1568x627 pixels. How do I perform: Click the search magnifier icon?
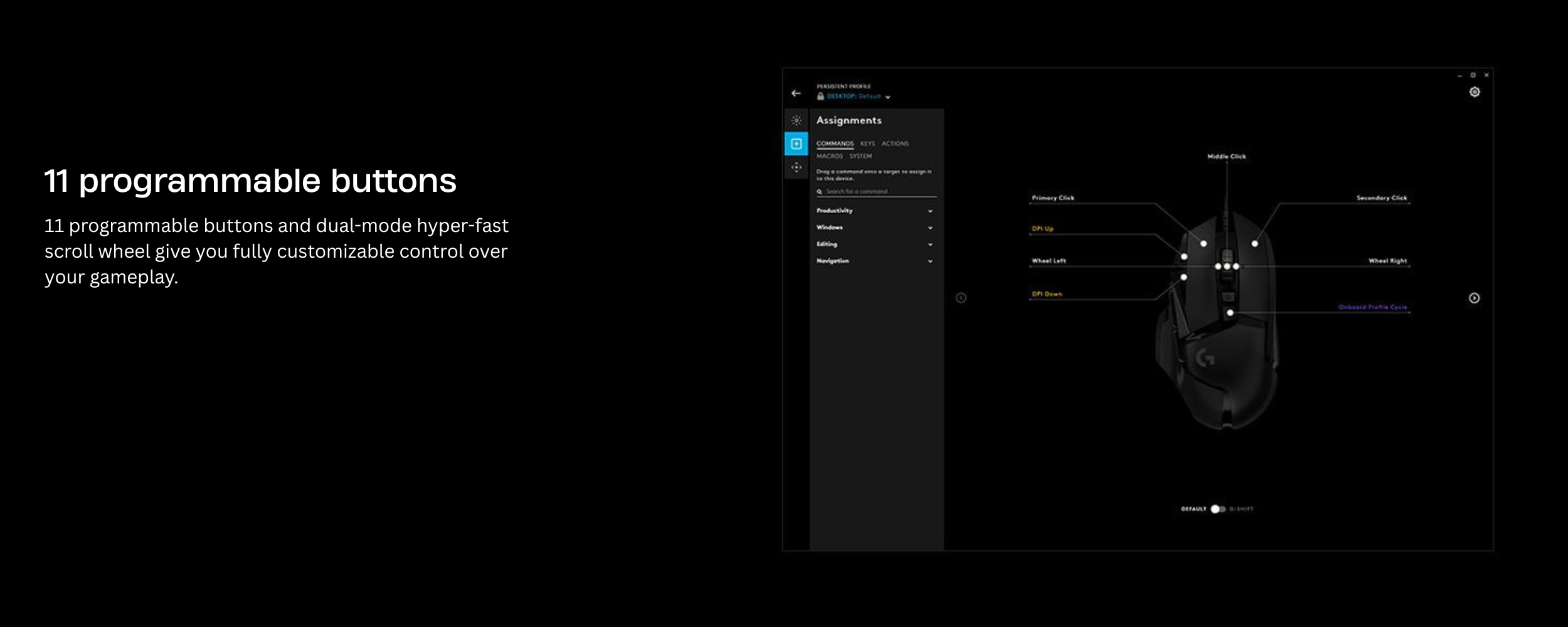[x=819, y=192]
